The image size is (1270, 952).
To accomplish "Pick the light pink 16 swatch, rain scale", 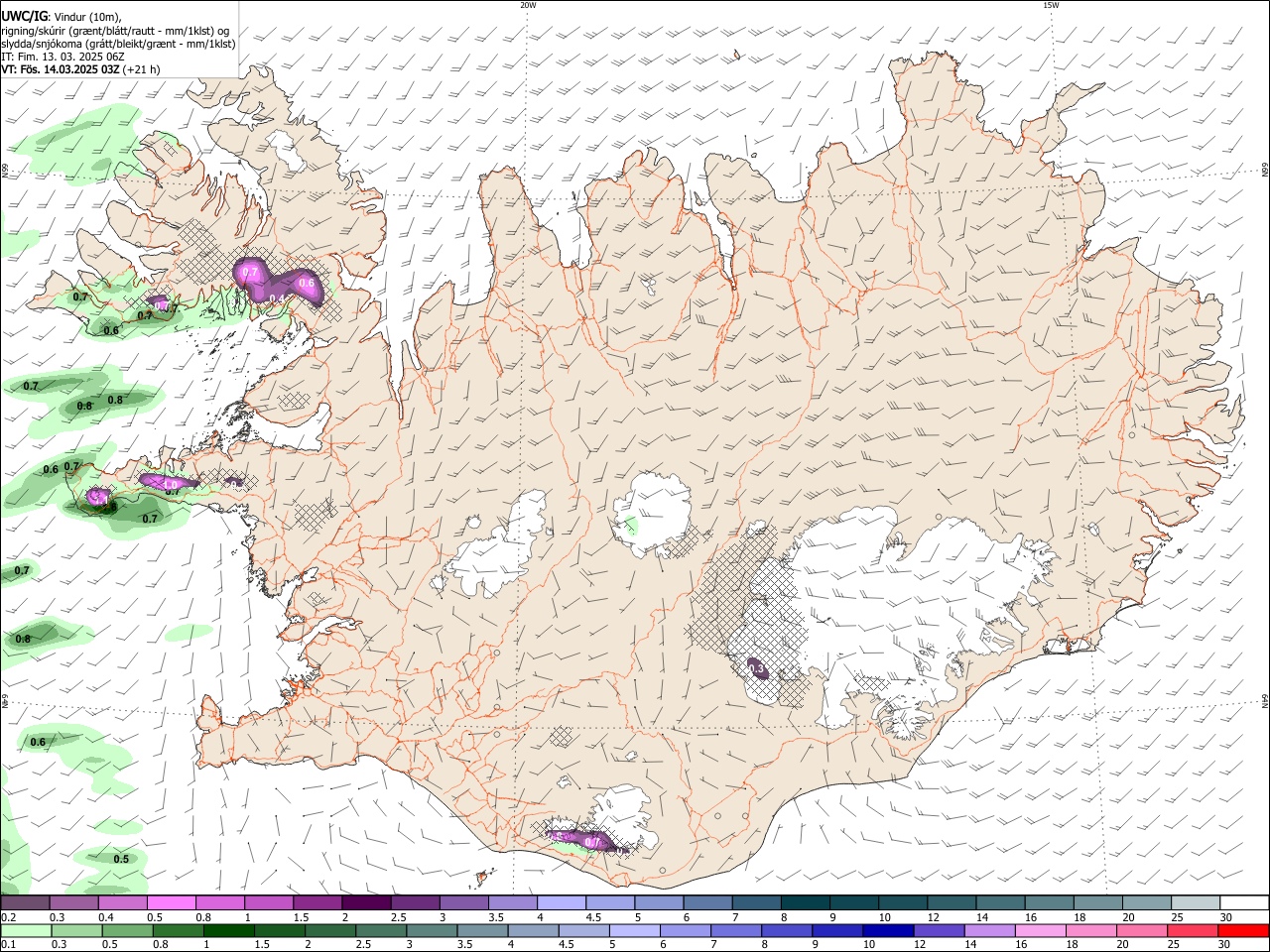I will 1042,930.
